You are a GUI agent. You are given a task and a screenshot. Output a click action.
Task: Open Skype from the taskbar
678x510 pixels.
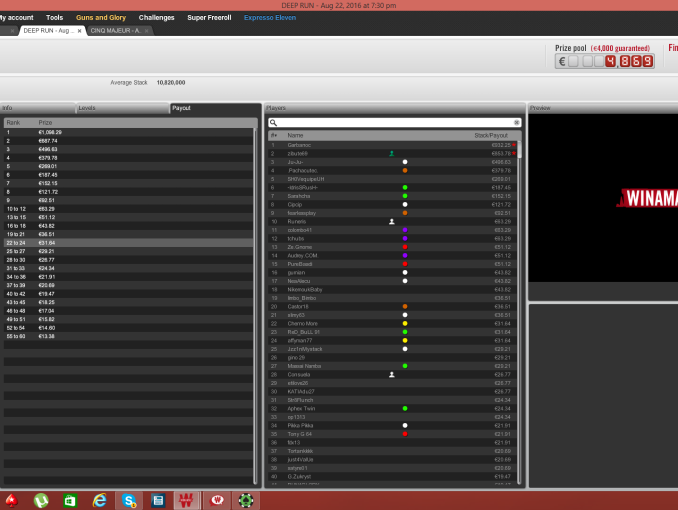[x=129, y=500]
